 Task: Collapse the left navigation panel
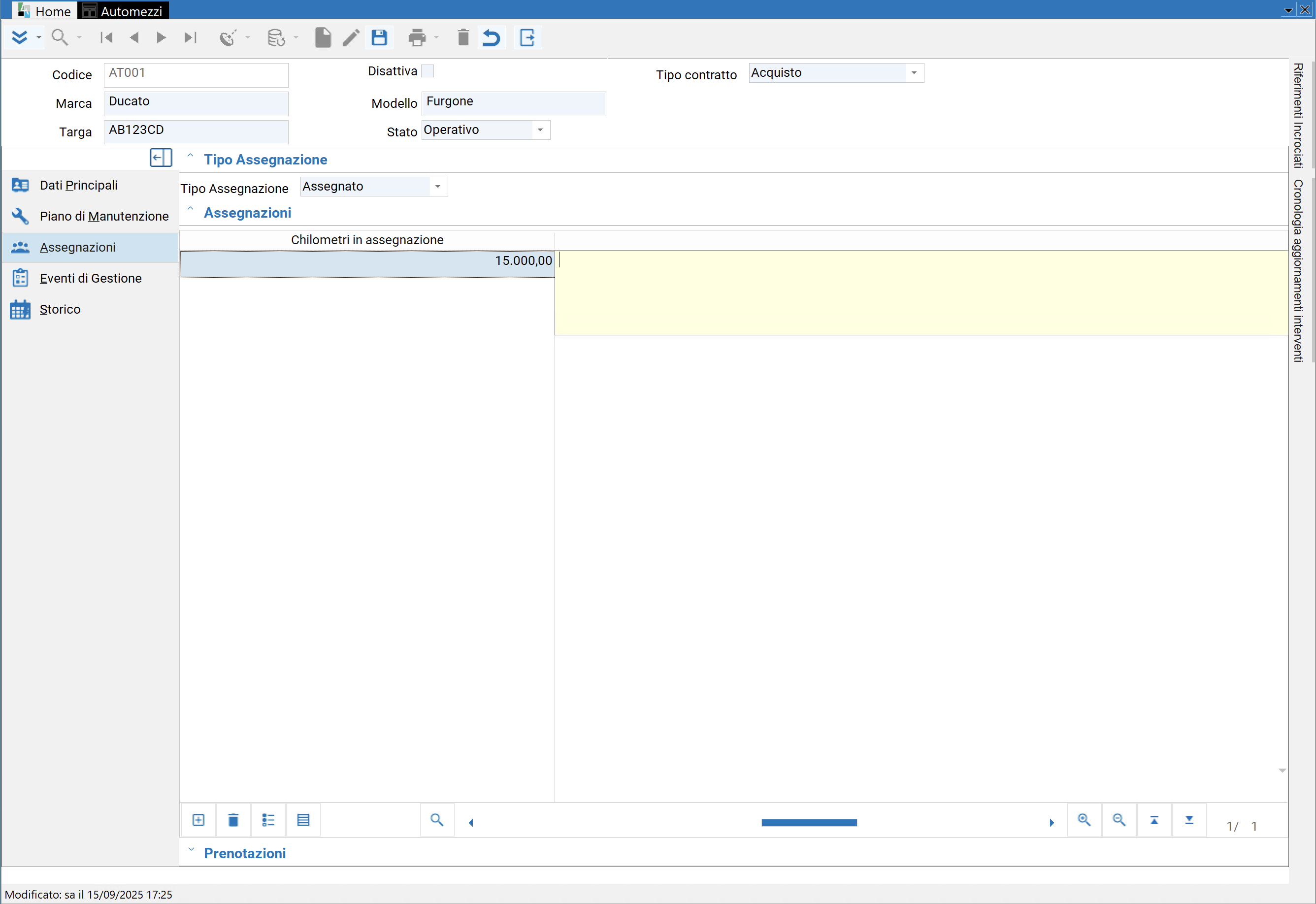pos(161,158)
